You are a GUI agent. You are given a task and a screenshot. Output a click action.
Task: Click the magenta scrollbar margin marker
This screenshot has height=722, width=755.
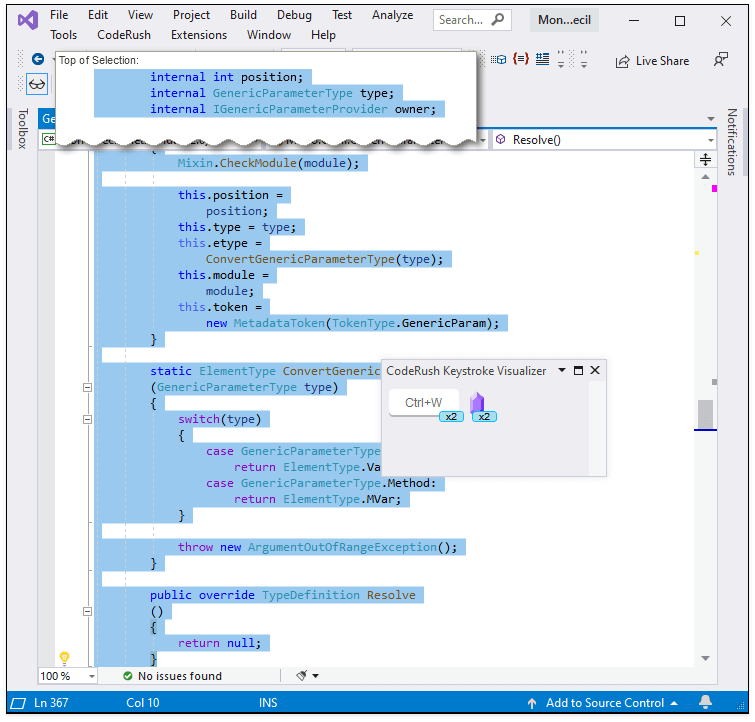coord(715,189)
